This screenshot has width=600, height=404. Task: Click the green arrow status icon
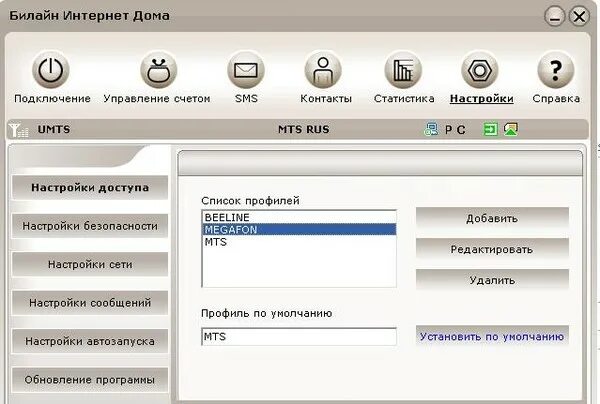pos(490,129)
